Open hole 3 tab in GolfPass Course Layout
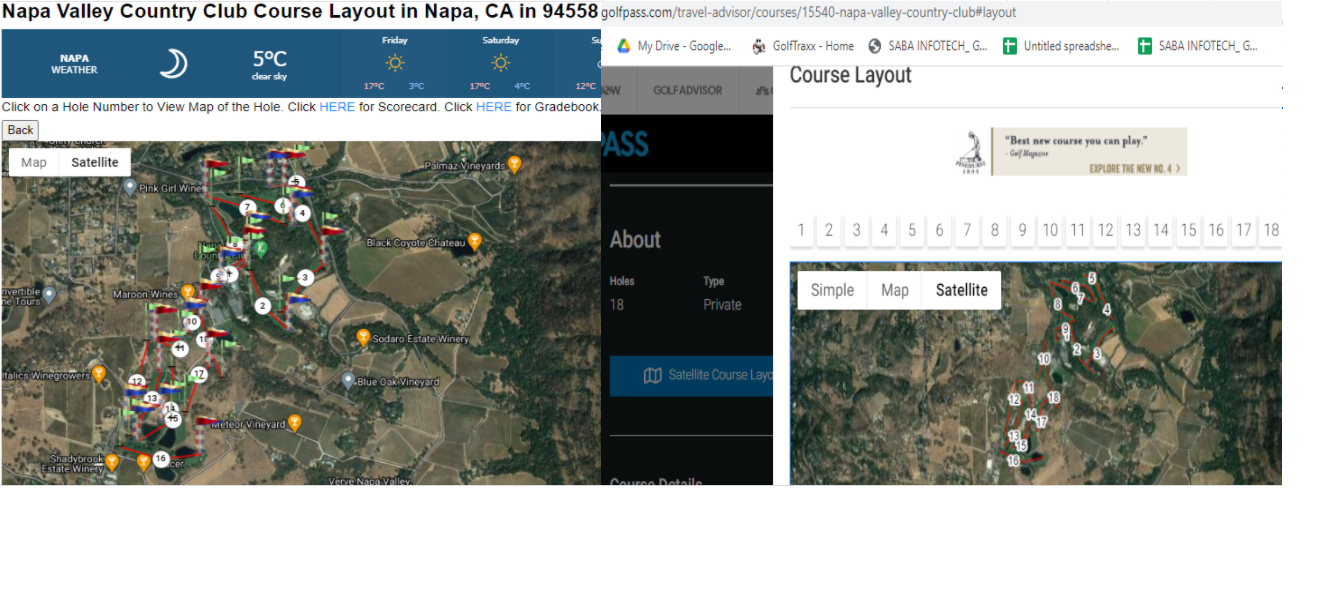 tap(856, 230)
